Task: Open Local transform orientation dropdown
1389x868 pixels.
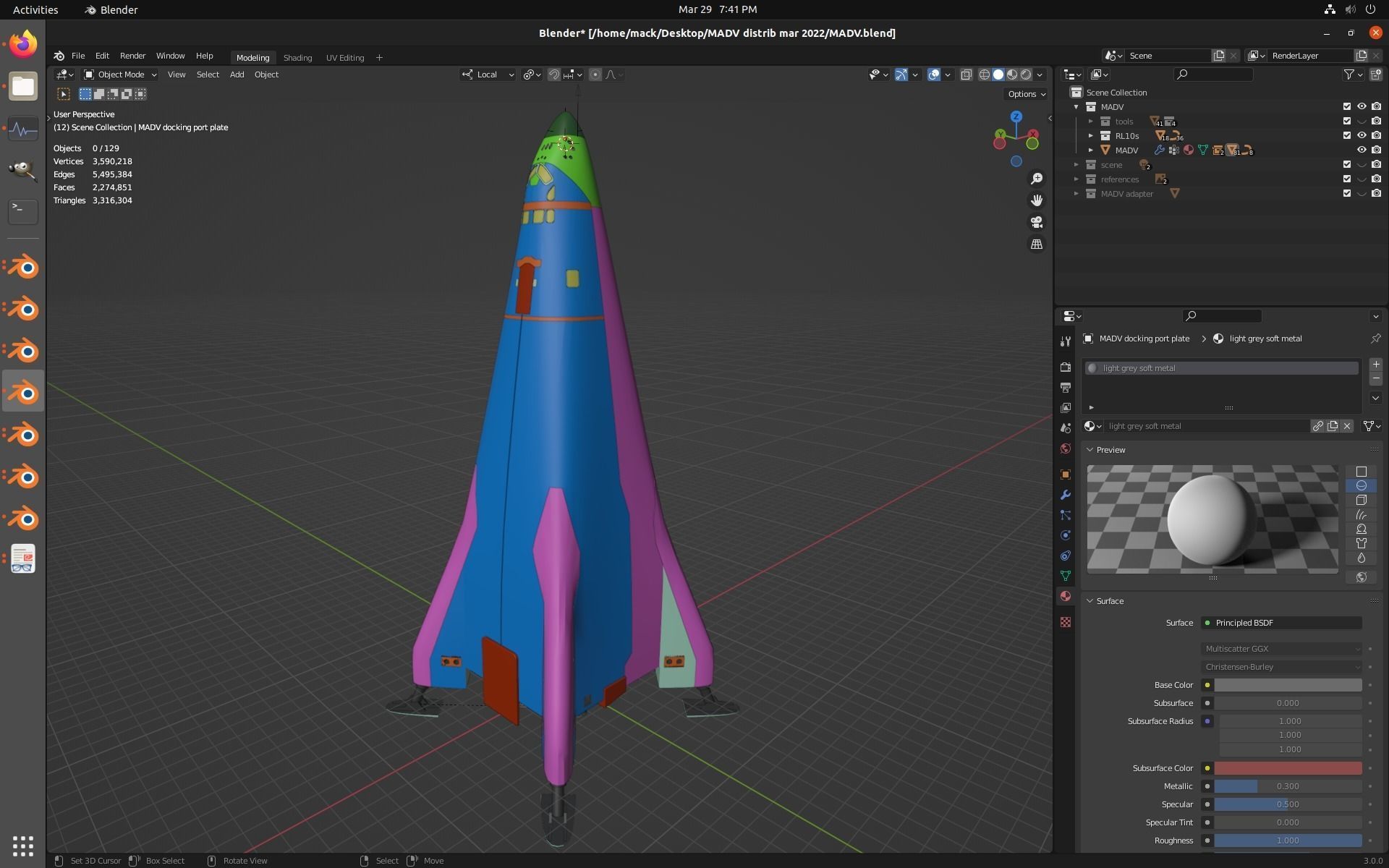Action: pos(488,75)
